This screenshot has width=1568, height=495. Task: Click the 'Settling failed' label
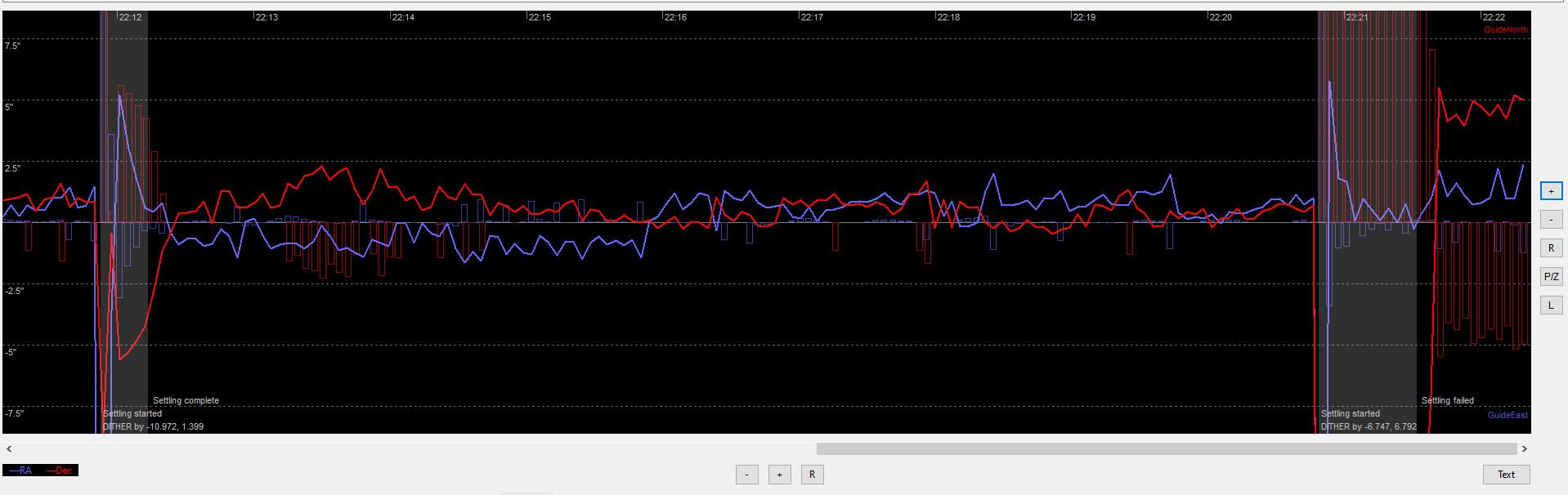(1448, 401)
